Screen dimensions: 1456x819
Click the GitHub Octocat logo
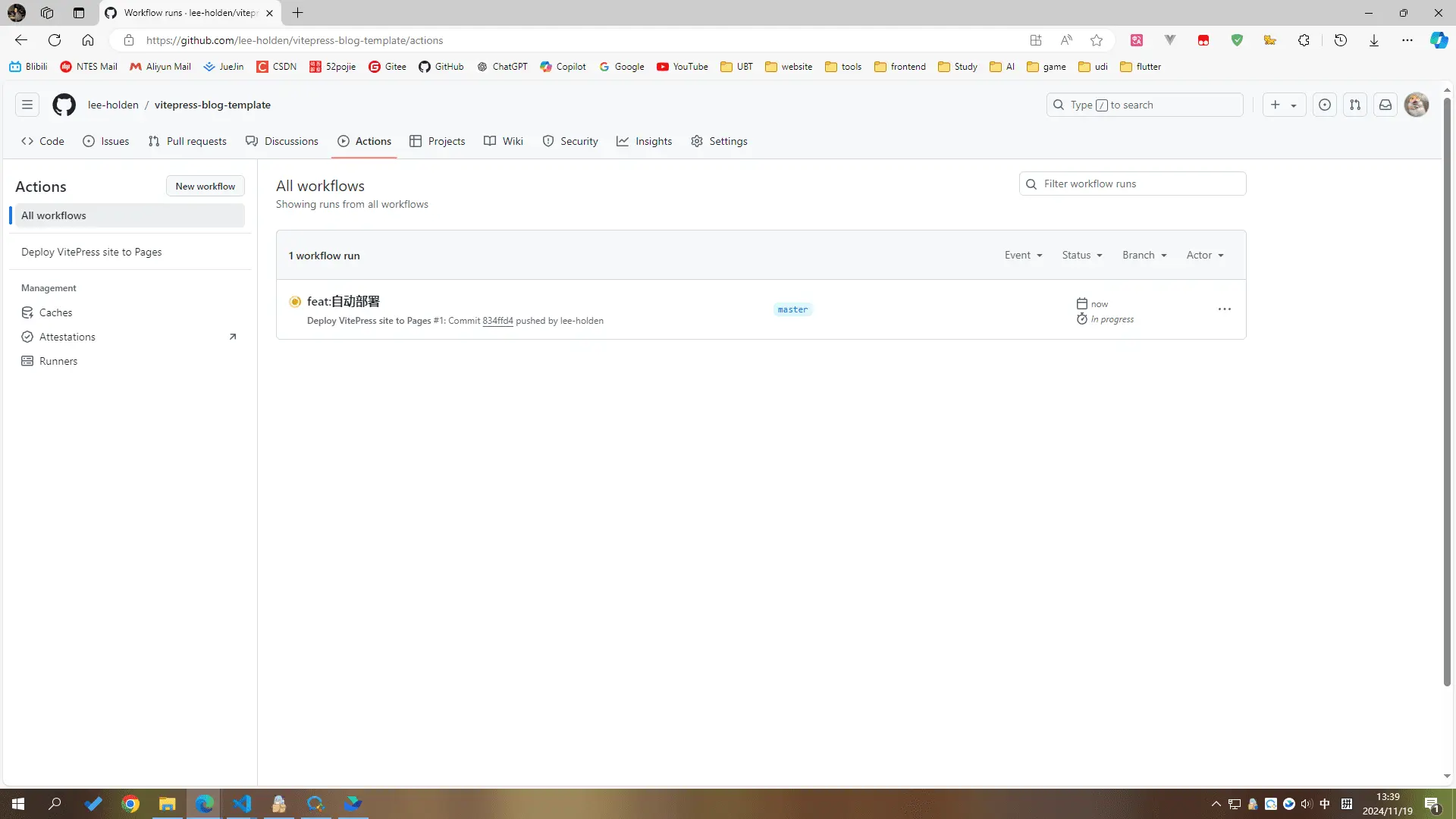click(x=64, y=105)
